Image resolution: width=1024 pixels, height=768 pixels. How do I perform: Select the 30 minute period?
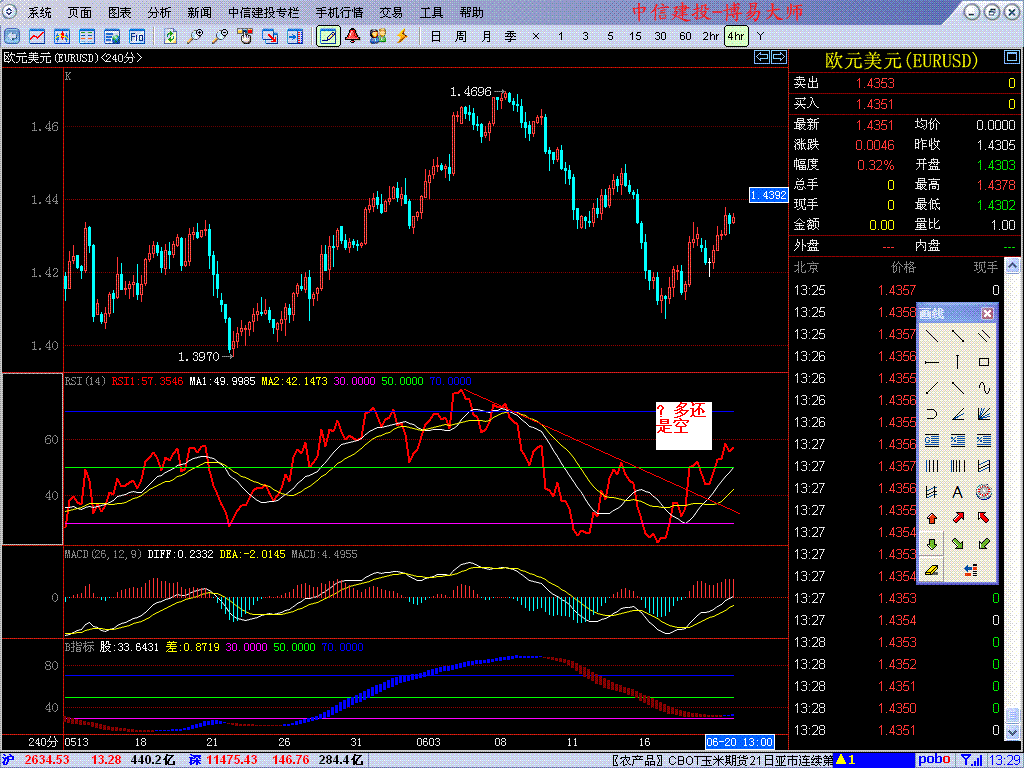pos(660,37)
